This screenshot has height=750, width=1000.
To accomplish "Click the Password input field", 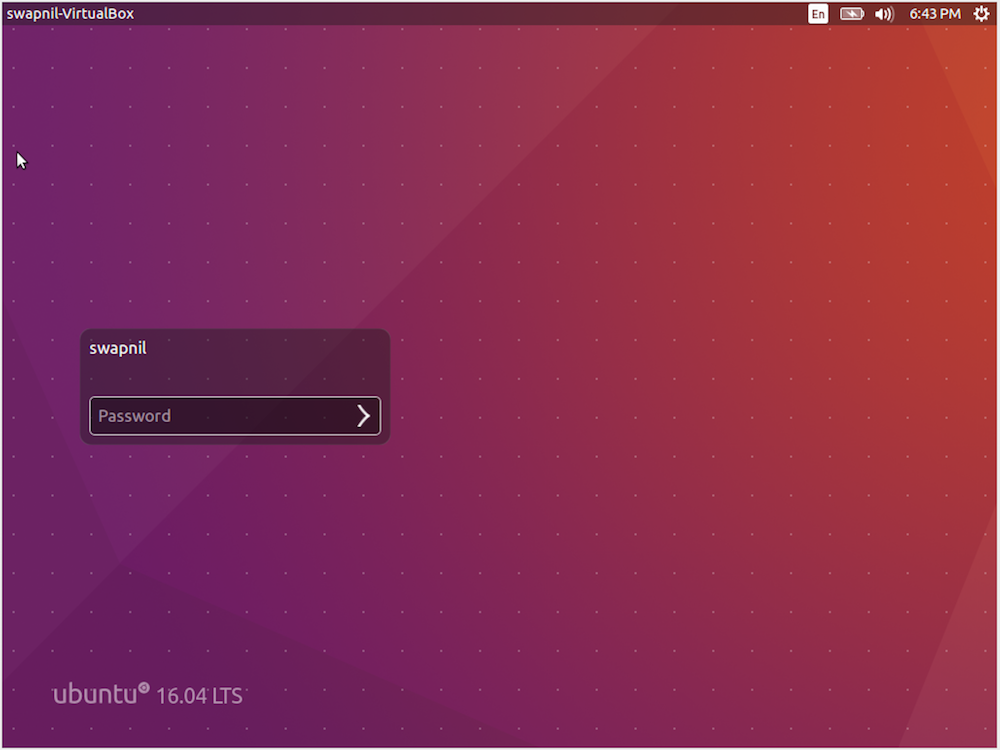I will pos(235,416).
